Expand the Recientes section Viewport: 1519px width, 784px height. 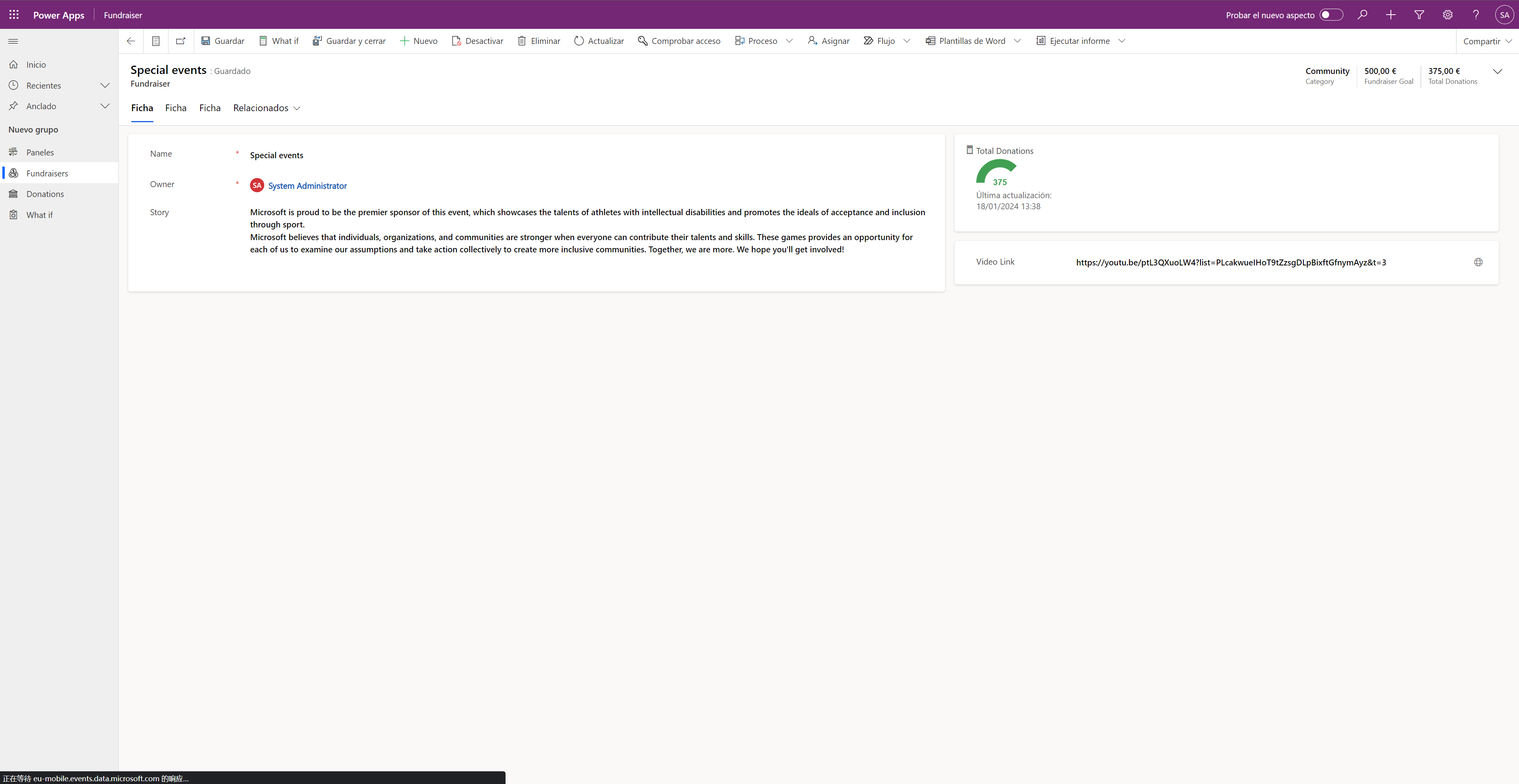(105, 85)
